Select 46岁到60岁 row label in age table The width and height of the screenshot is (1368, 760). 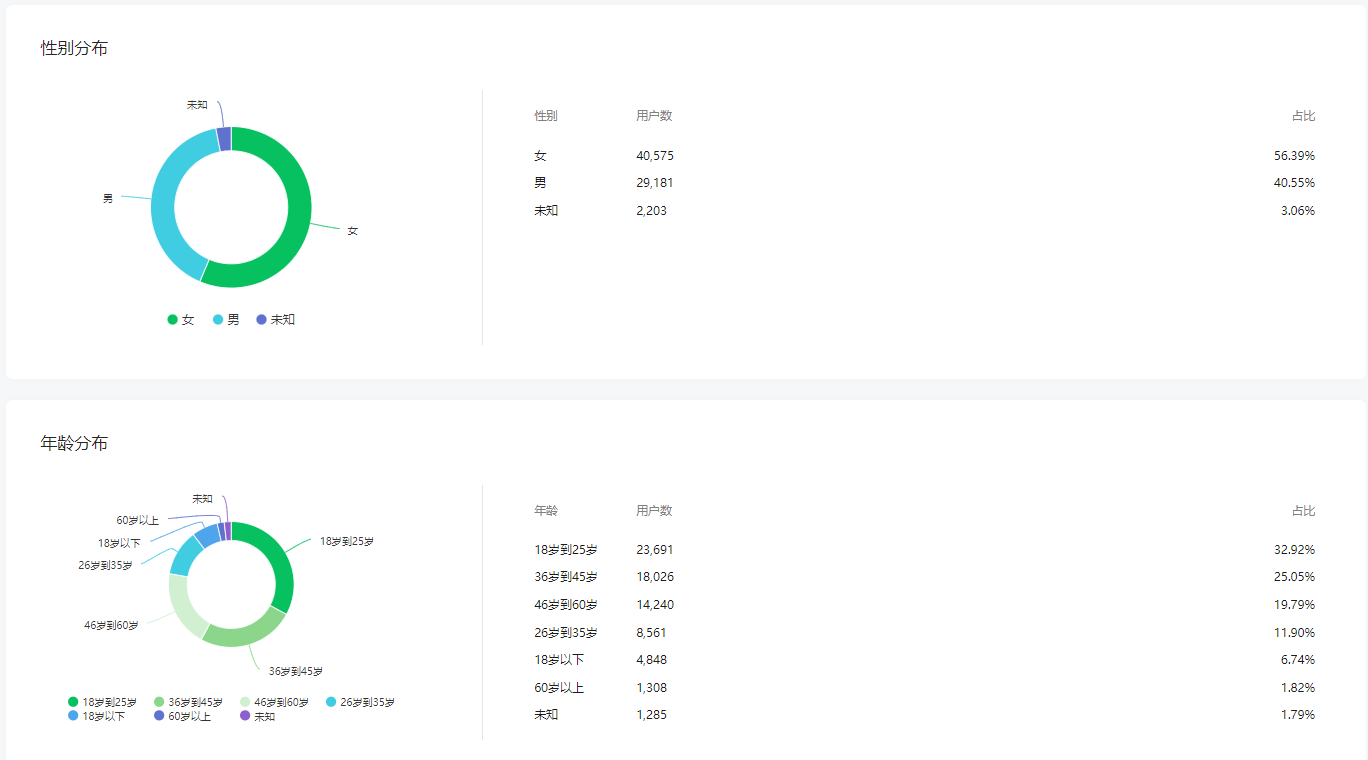click(566, 605)
